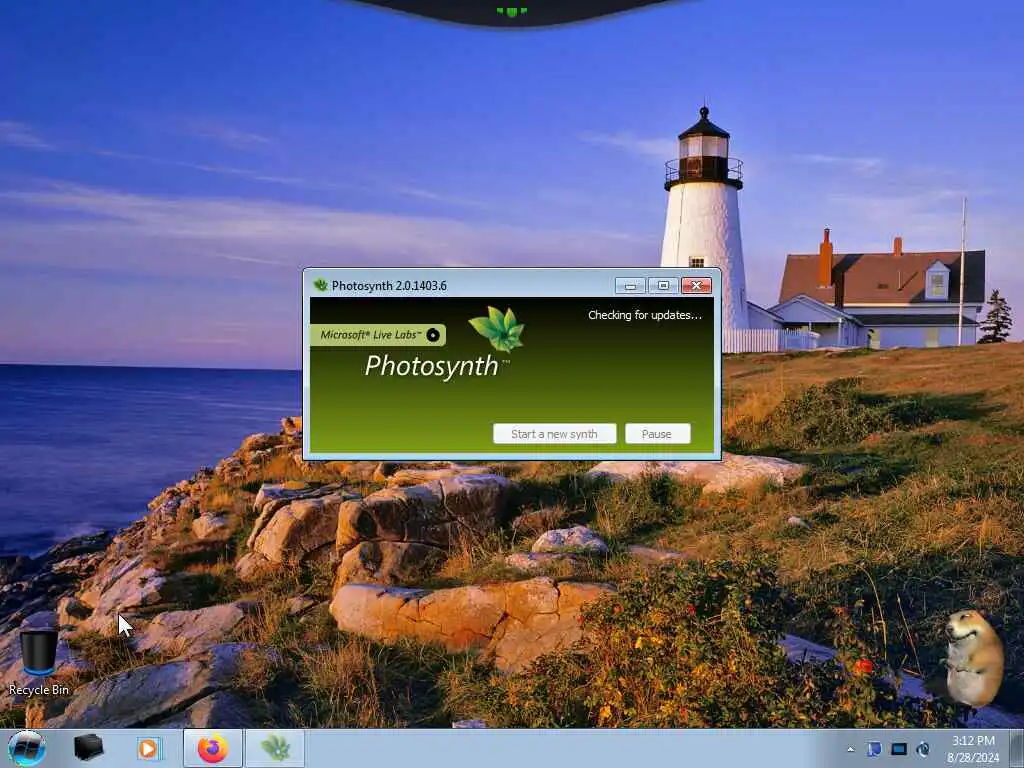Open the black box taskbar icon
The image size is (1024, 768).
click(x=88, y=748)
